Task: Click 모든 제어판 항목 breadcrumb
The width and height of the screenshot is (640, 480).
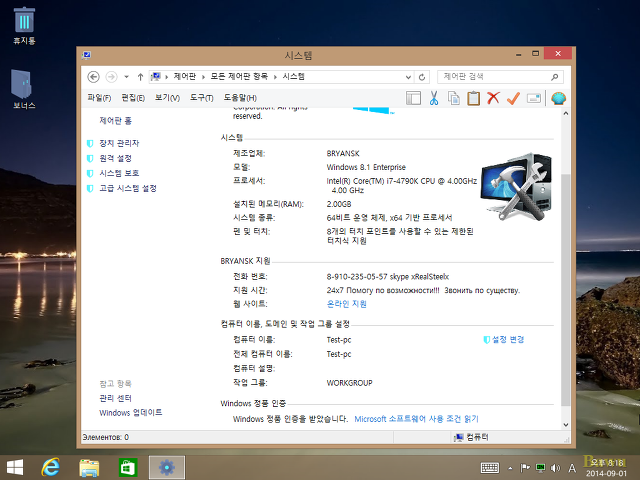Action: pyautogui.click(x=239, y=76)
